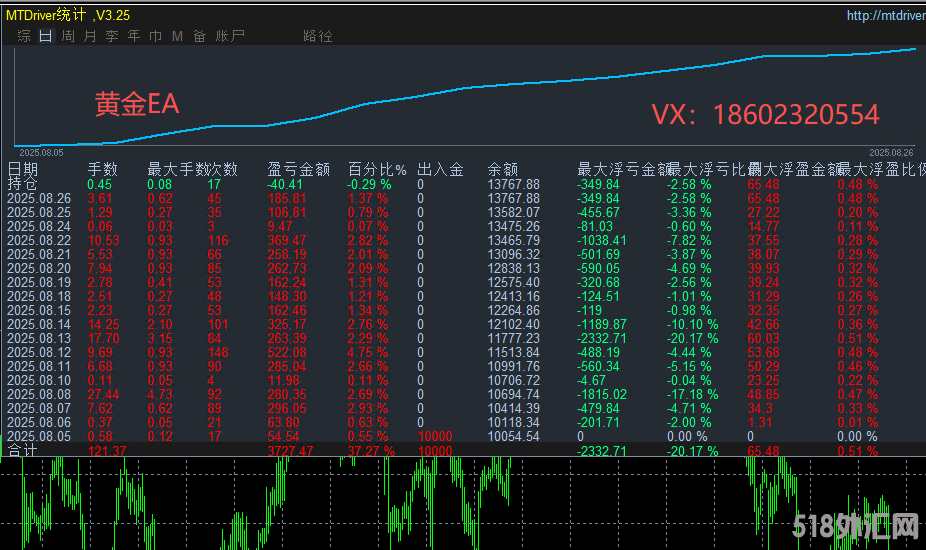
Task: Open the 备 tab
Action: tap(200, 36)
